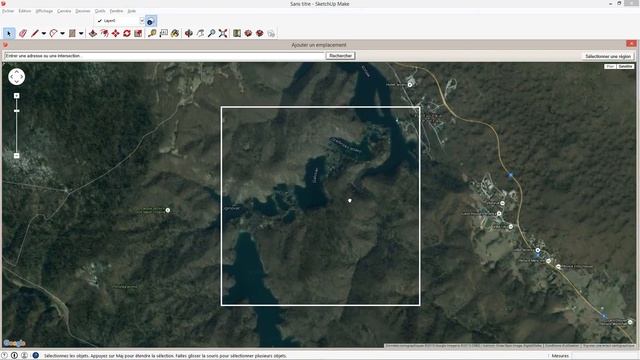Open the Edition menu
640x360 pixels.
(24, 11)
